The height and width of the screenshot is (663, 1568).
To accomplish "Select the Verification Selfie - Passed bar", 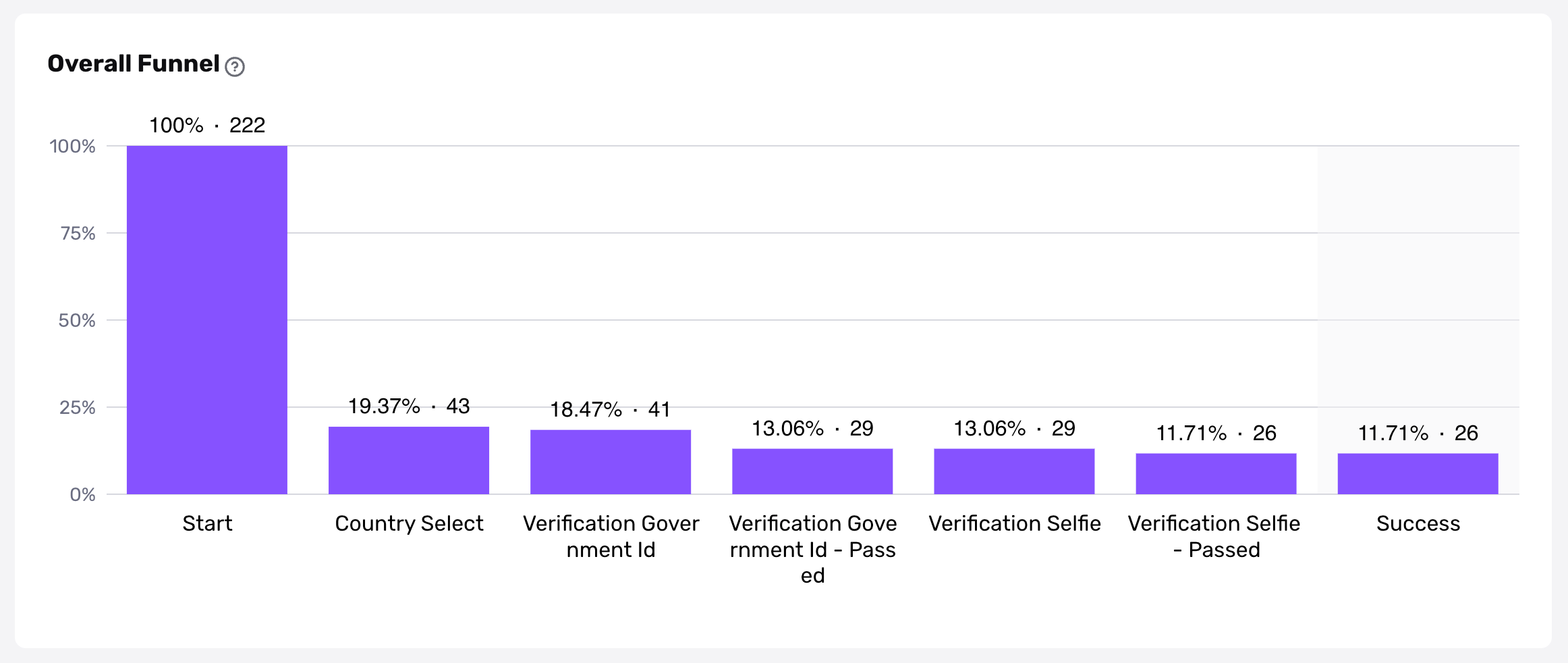I will click(x=1216, y=474).
